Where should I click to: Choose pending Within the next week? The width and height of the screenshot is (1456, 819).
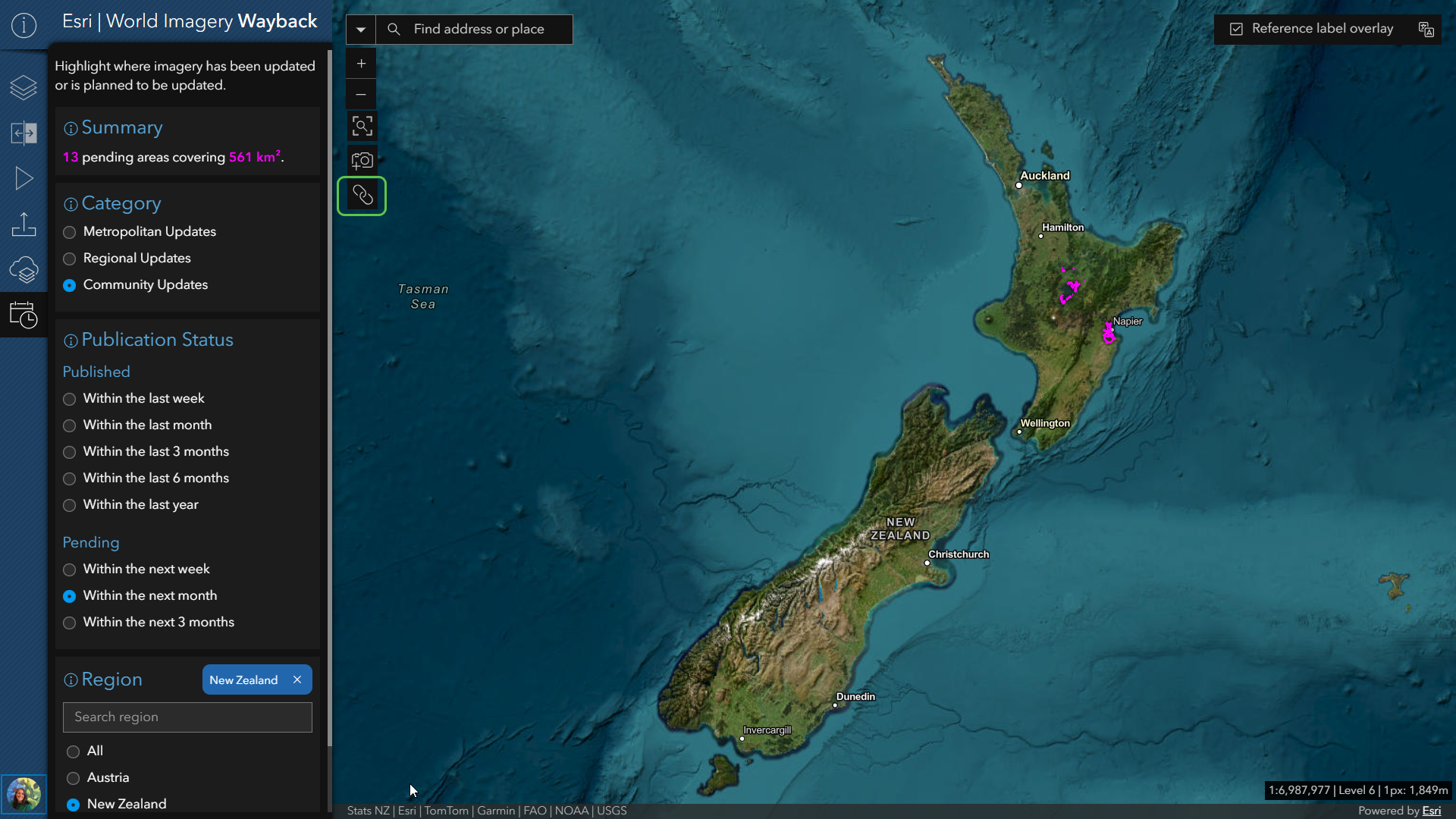point(136,570)
